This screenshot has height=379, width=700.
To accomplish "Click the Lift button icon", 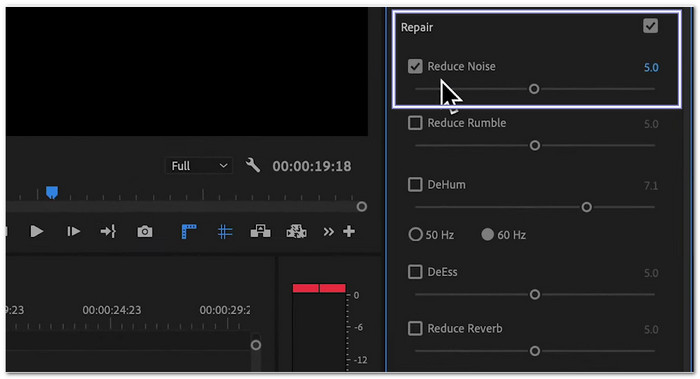I will point(260,231).
